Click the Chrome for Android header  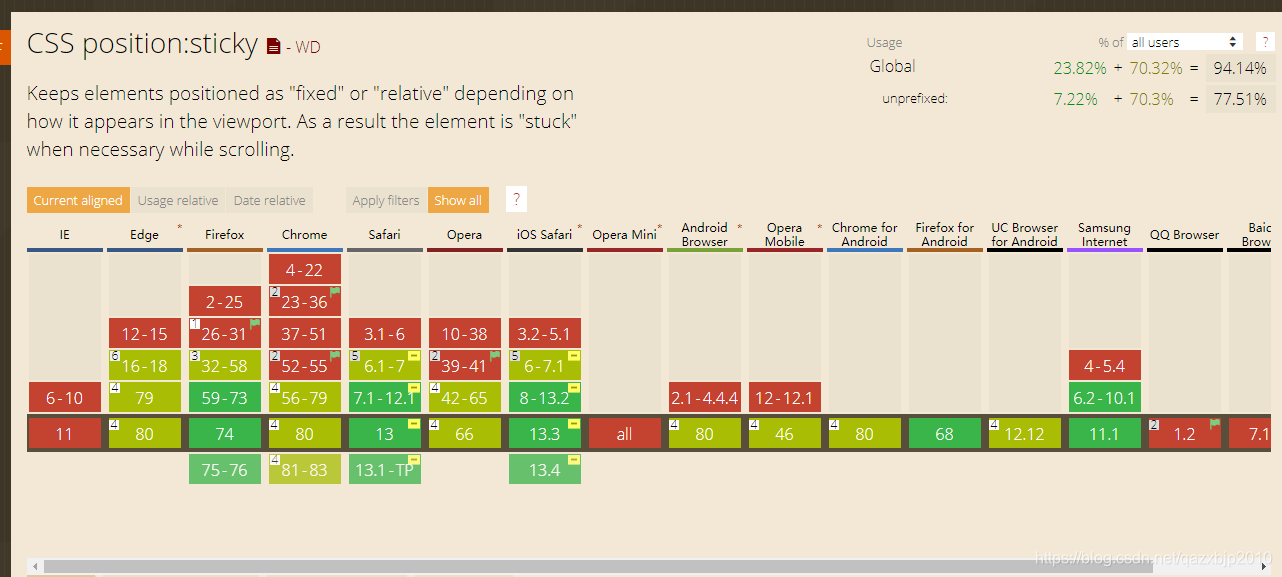[x=864, y=235]
